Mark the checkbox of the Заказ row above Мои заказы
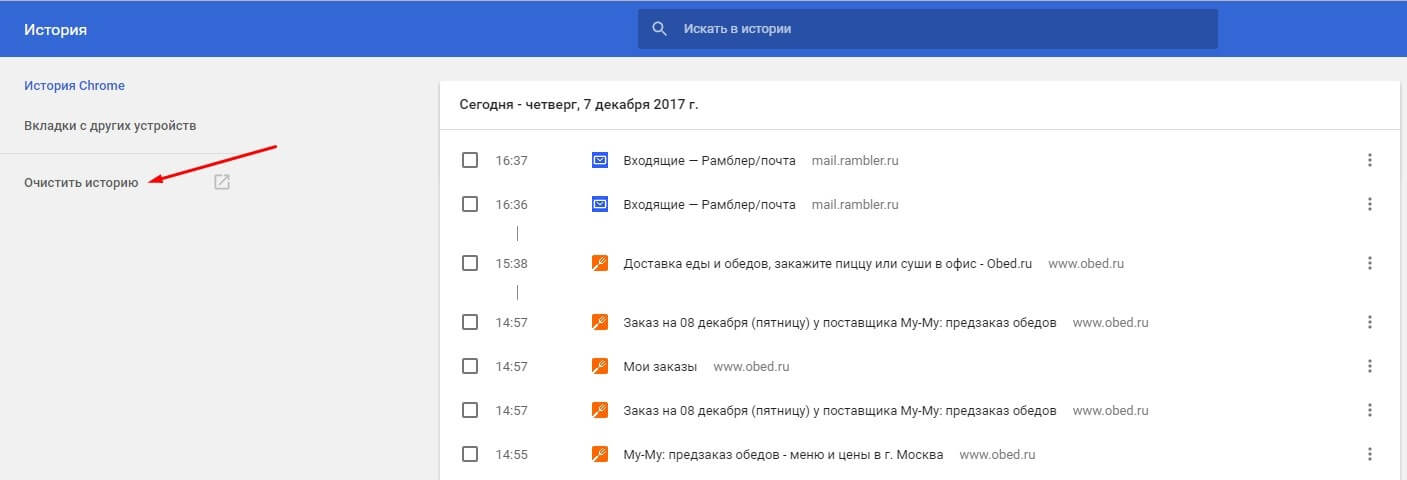 pyautogui.click(x=470, y=322)
